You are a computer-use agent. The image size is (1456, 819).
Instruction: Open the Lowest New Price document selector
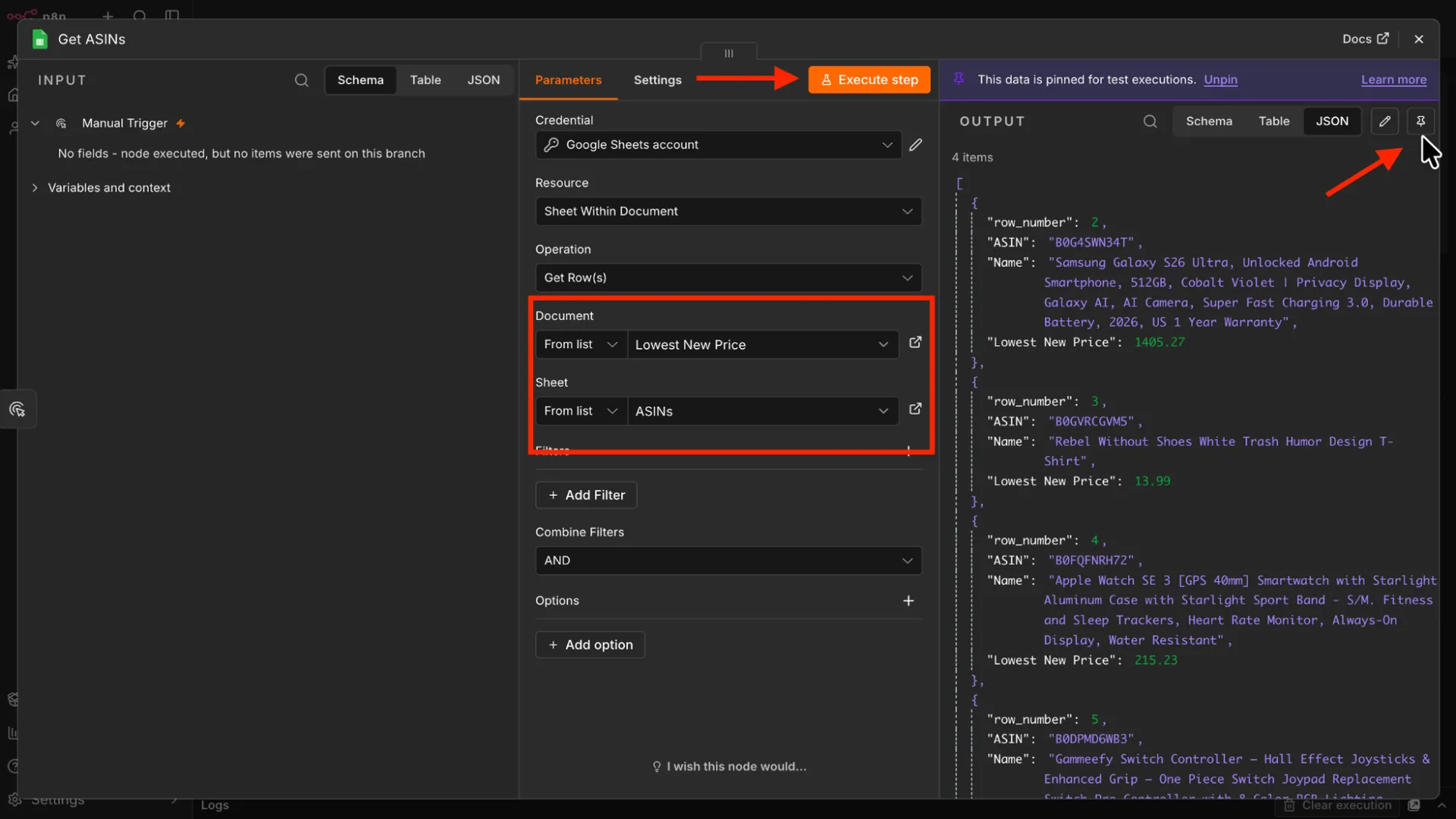[x=763, y=344]
